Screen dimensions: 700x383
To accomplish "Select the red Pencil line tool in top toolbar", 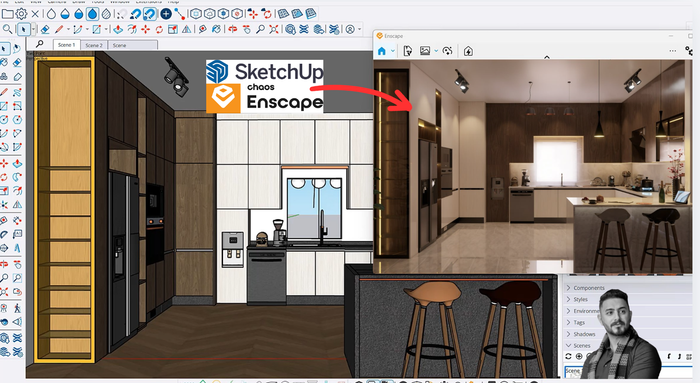I will pyautogui.click(x=59, y=29).
